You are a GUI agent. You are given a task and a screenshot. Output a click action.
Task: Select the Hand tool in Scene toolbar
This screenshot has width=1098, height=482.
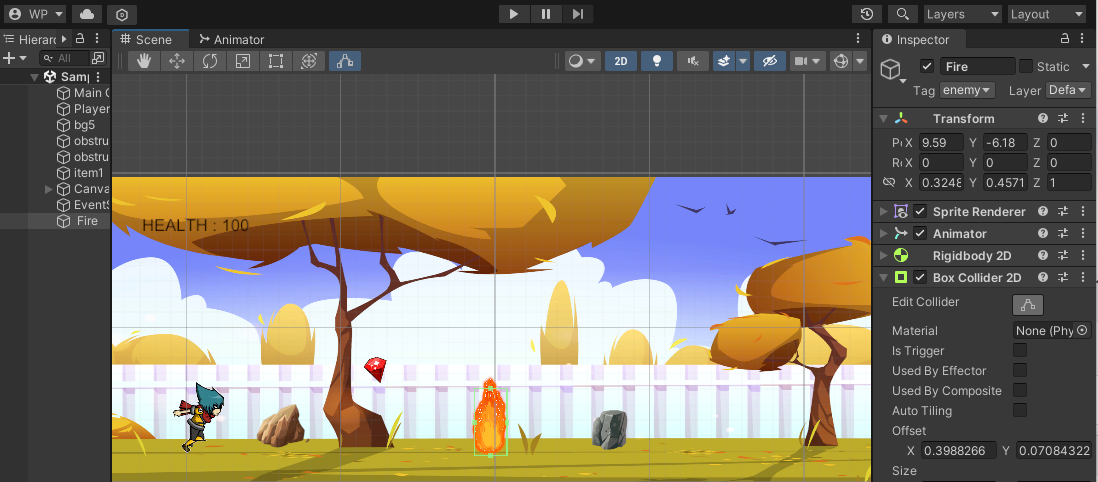click(144, 61)
